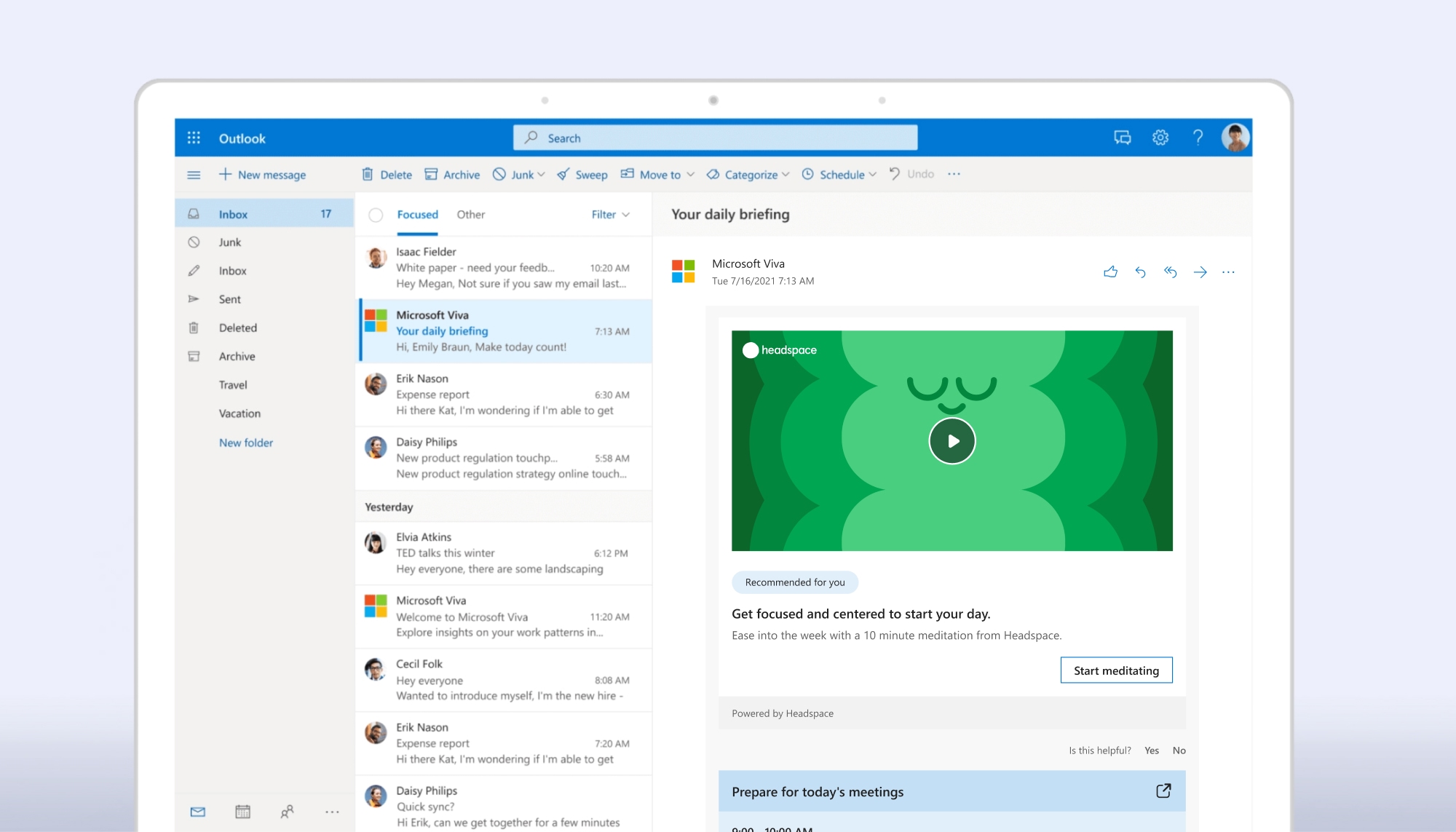Toggle select-all messages circle

pos(376,215)
